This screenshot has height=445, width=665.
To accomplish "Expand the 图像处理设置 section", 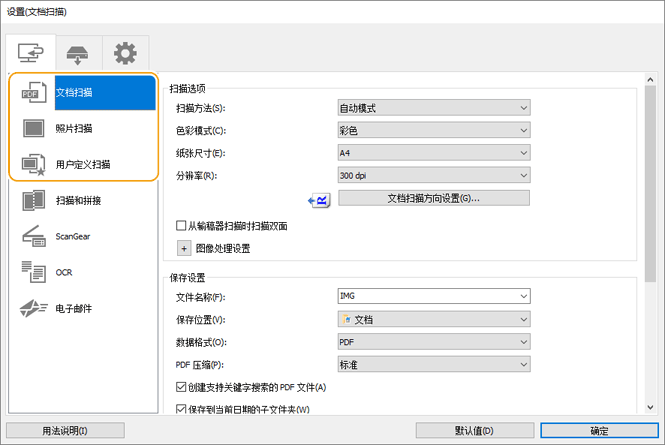I will pos(184,248).
